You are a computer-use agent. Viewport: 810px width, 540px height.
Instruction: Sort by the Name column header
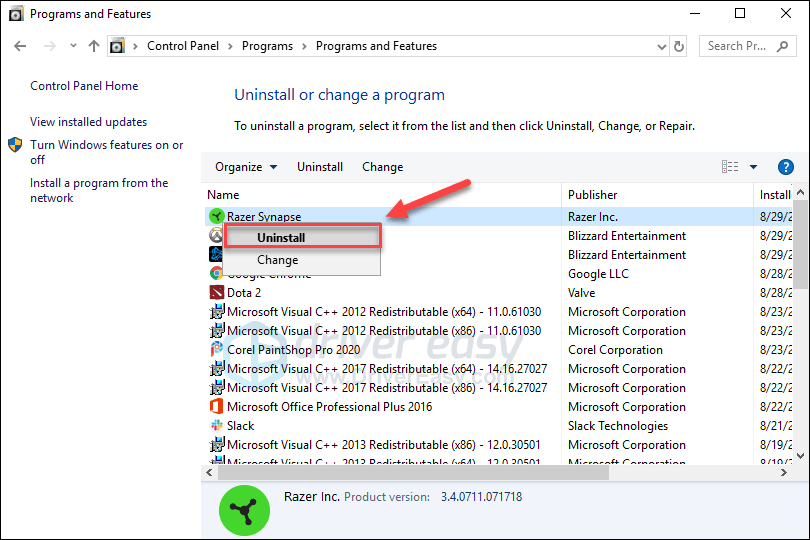[x=223, y=195]
